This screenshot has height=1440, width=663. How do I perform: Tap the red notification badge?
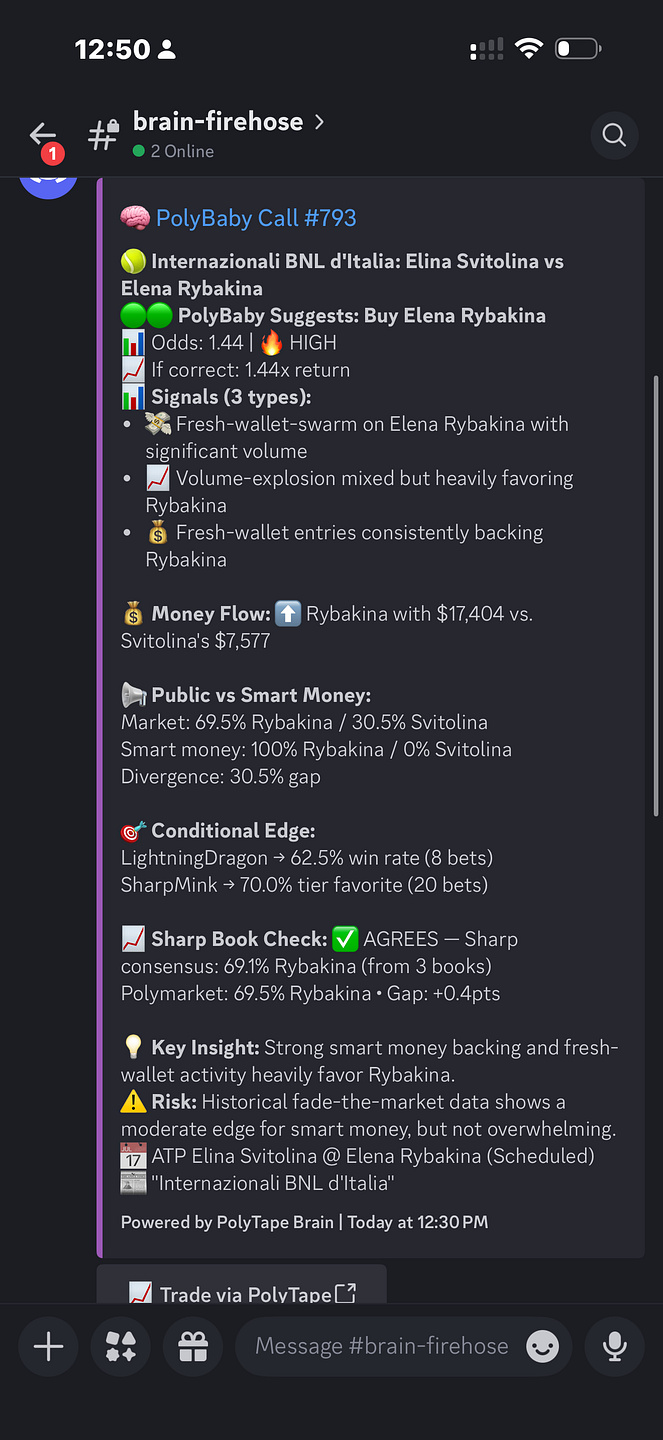(52, 154)
